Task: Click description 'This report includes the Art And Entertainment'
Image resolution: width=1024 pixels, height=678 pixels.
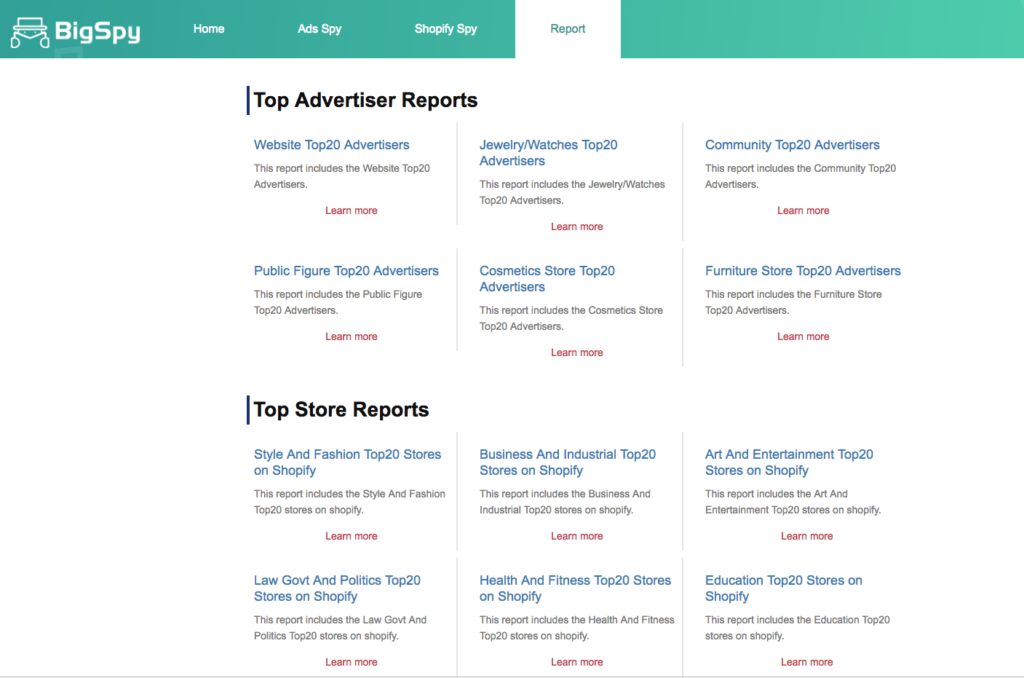Action: coord(793,502)
